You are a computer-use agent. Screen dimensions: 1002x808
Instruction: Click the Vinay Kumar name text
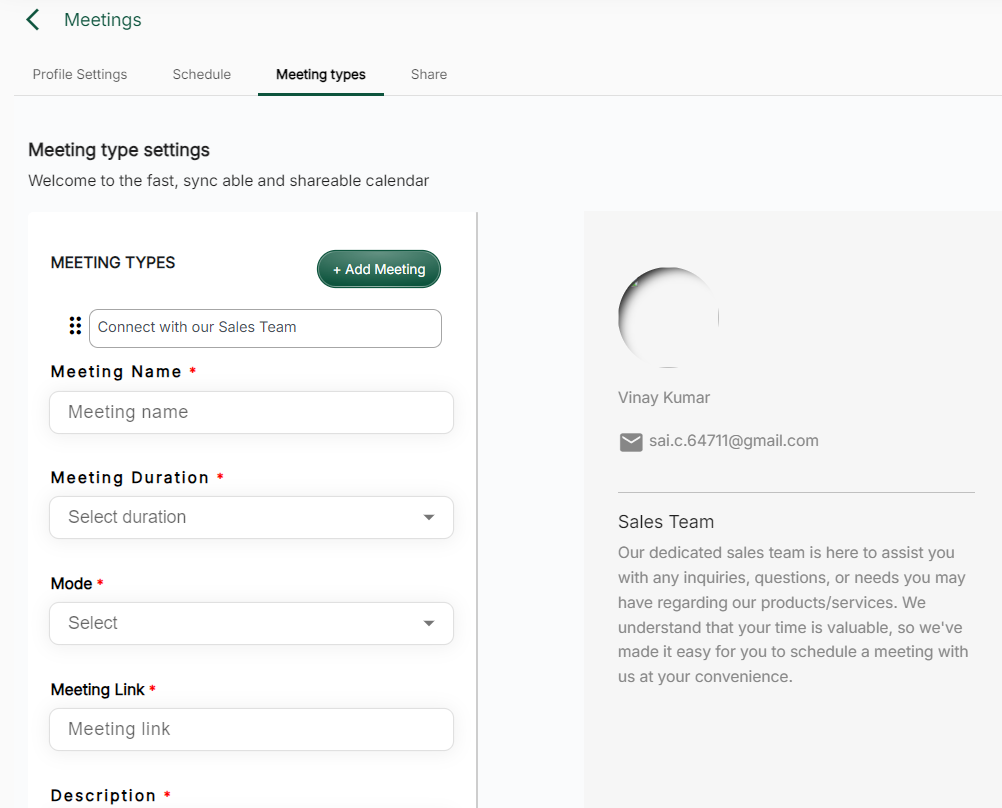[664, 398]
